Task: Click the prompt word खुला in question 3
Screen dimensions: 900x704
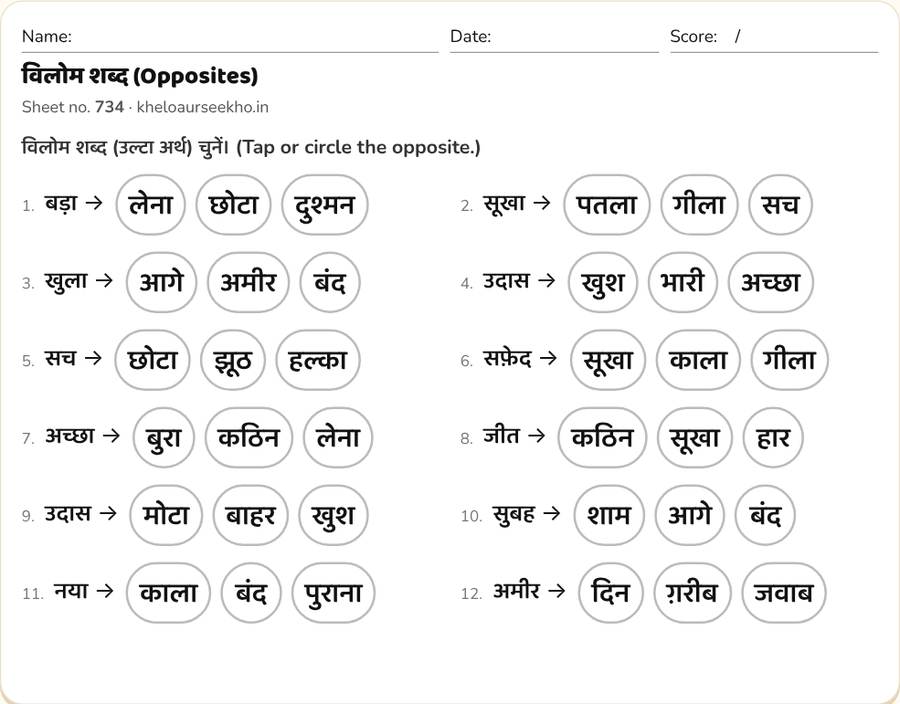Action: click(x=66, y=281)
